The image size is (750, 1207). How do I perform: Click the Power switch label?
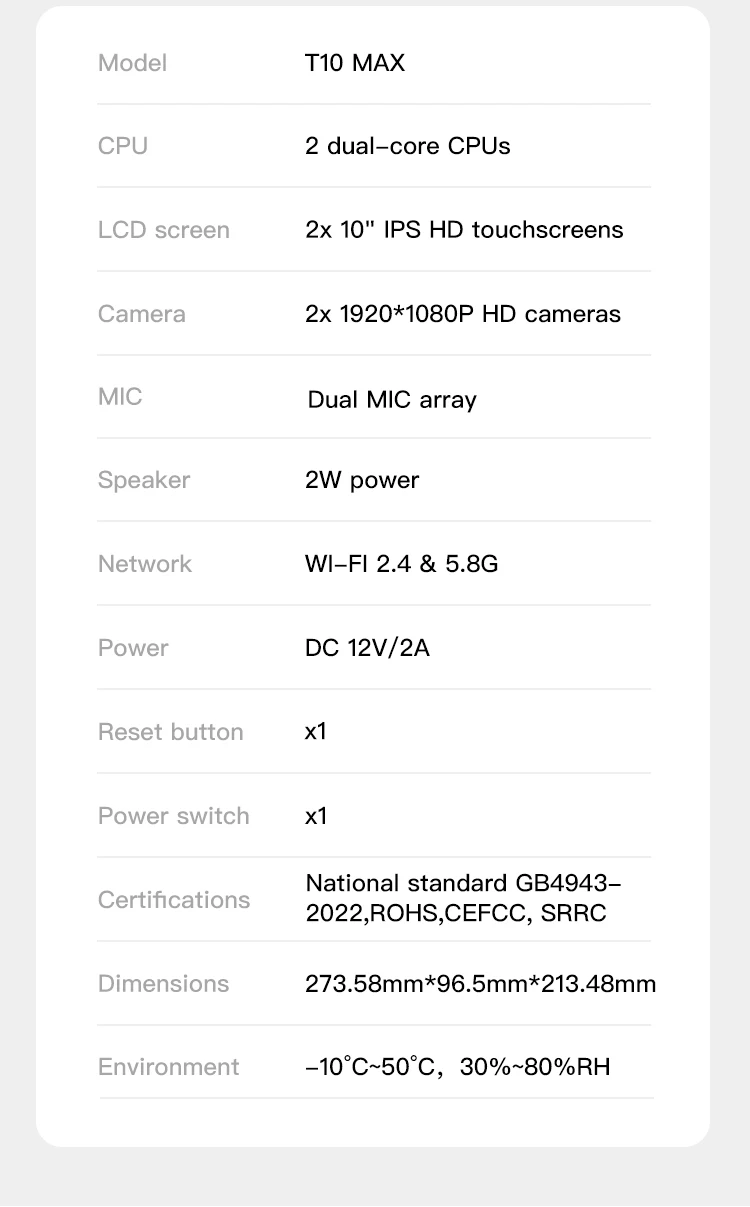coord(174,816)
